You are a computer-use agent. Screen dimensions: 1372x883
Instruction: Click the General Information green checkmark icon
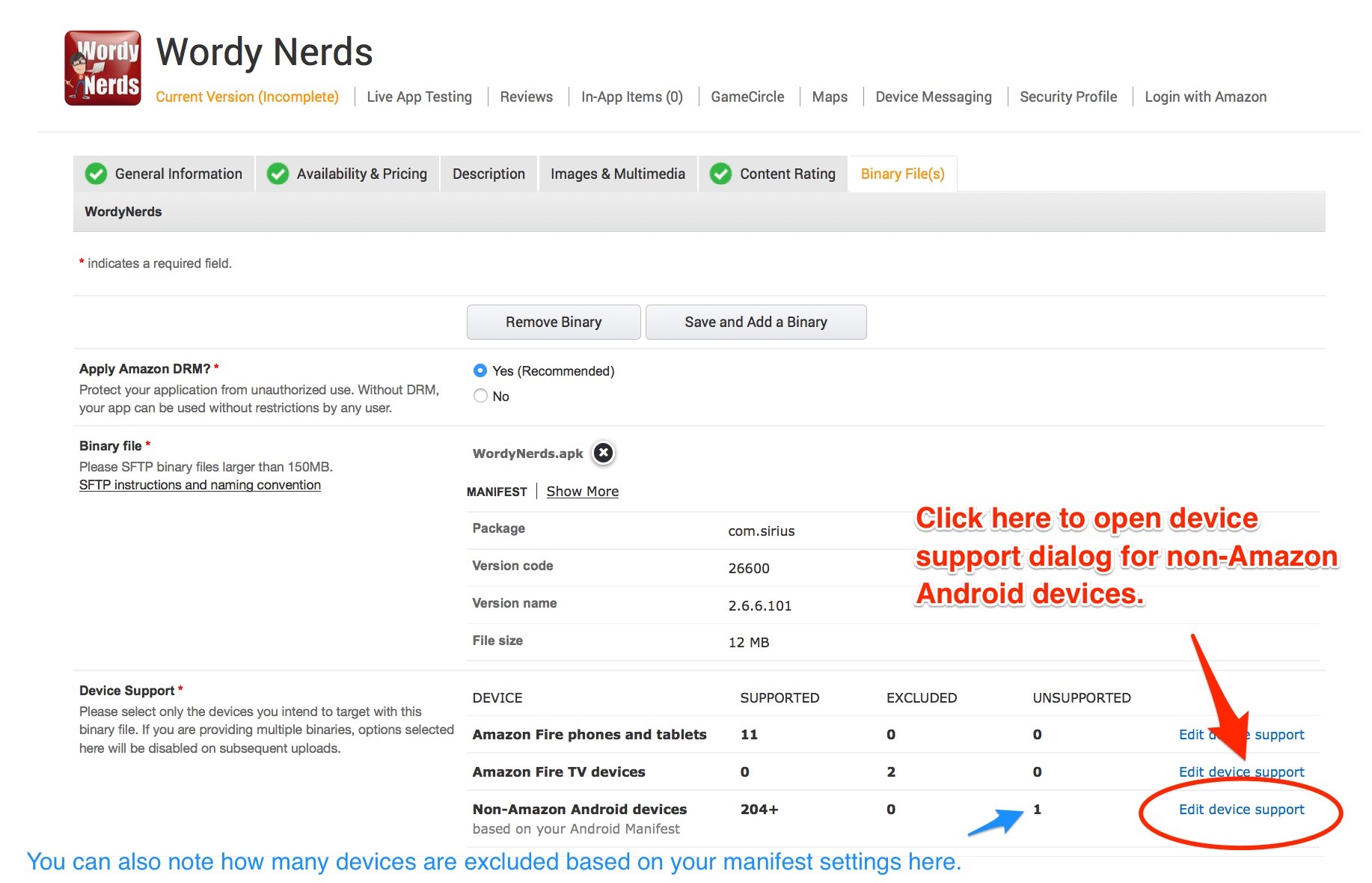point(96,174)
